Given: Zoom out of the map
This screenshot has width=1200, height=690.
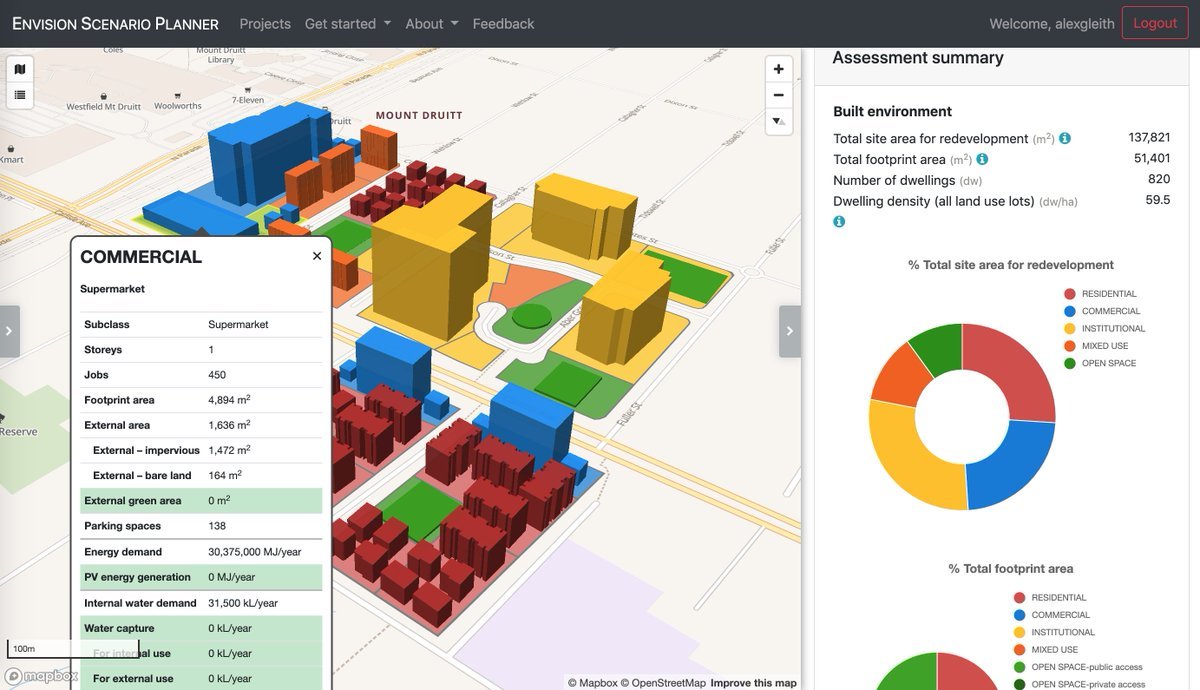Looking at the screenshot, I should [x=779, y=95].
